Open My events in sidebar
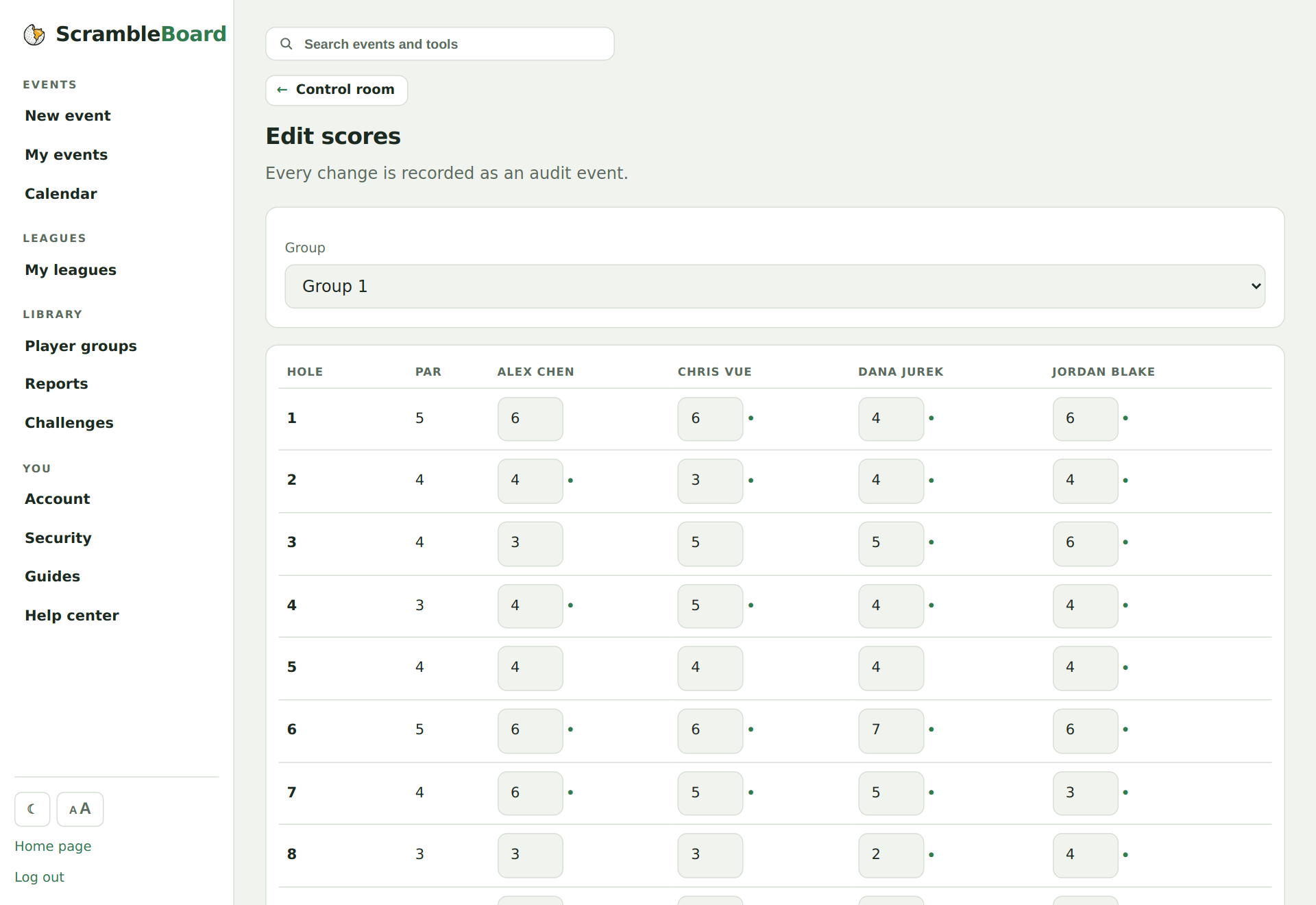 66,155
